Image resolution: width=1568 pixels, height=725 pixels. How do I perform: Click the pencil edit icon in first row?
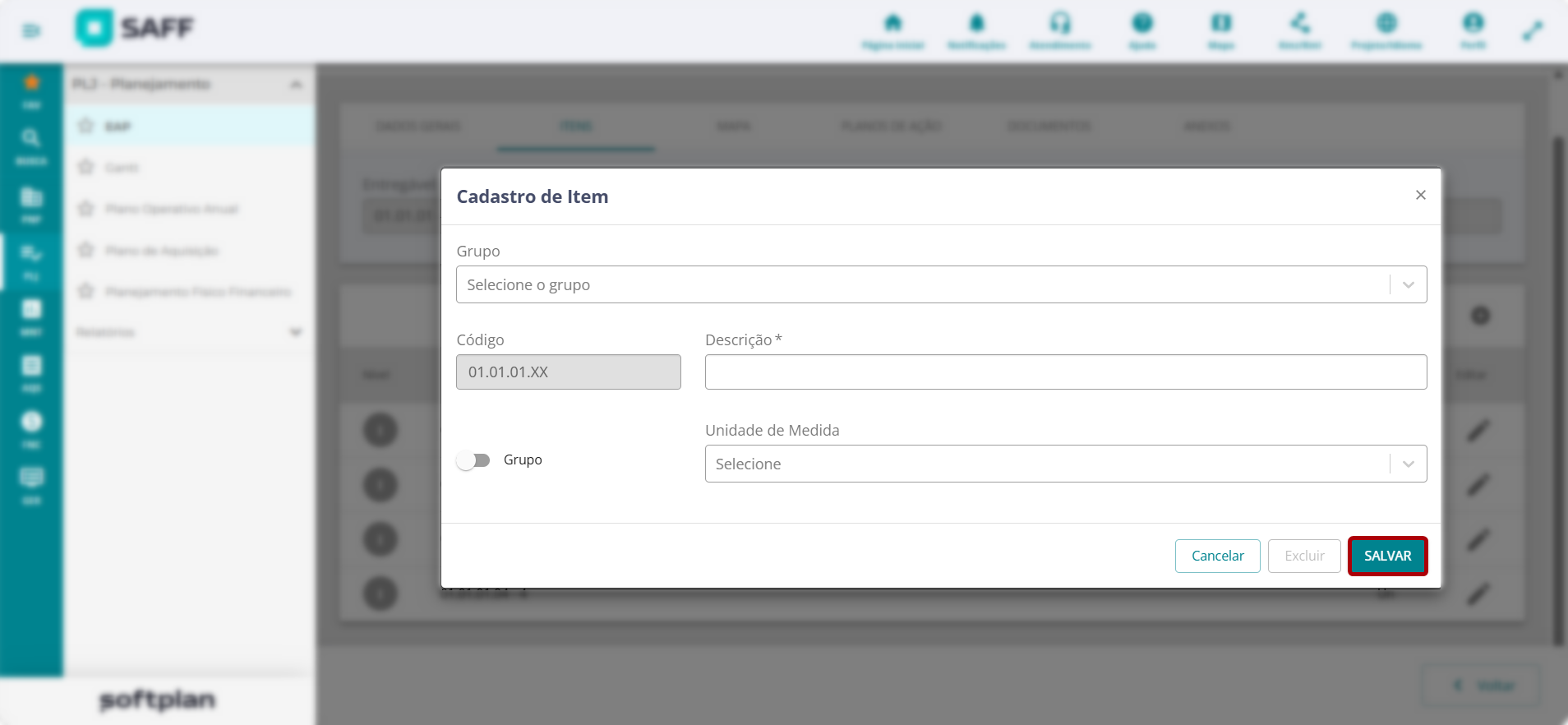(x=1478, y=430)
